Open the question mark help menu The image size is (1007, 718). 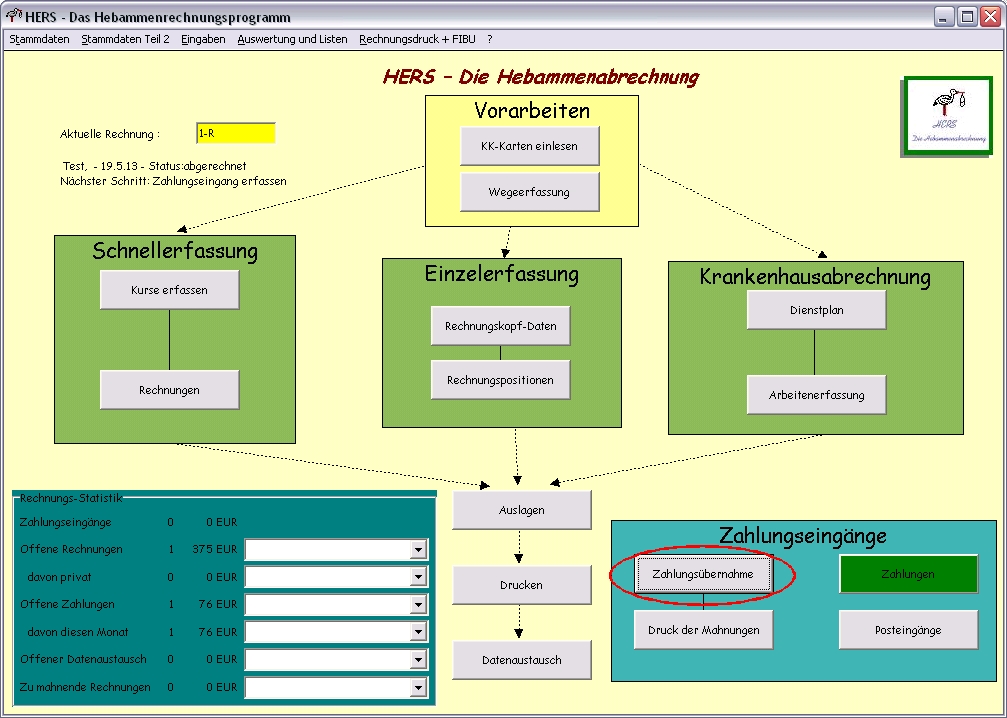[x=489, y=39]
